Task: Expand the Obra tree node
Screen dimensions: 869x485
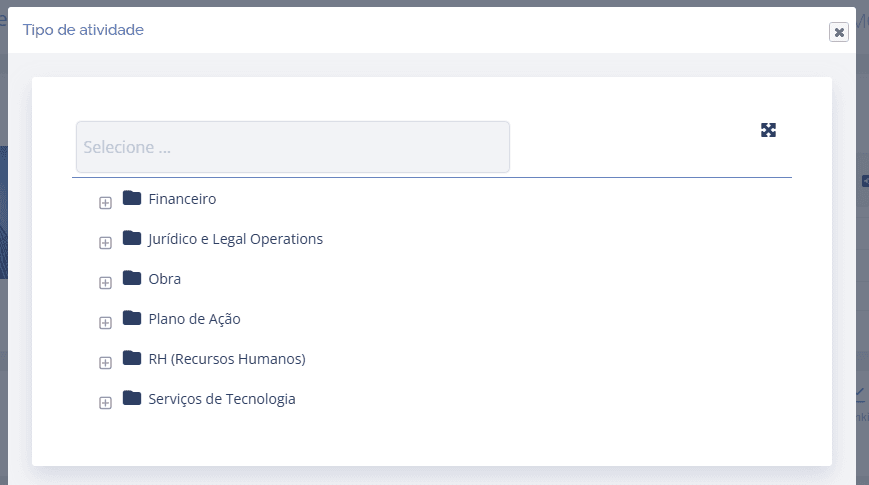Action: [105, 283]
